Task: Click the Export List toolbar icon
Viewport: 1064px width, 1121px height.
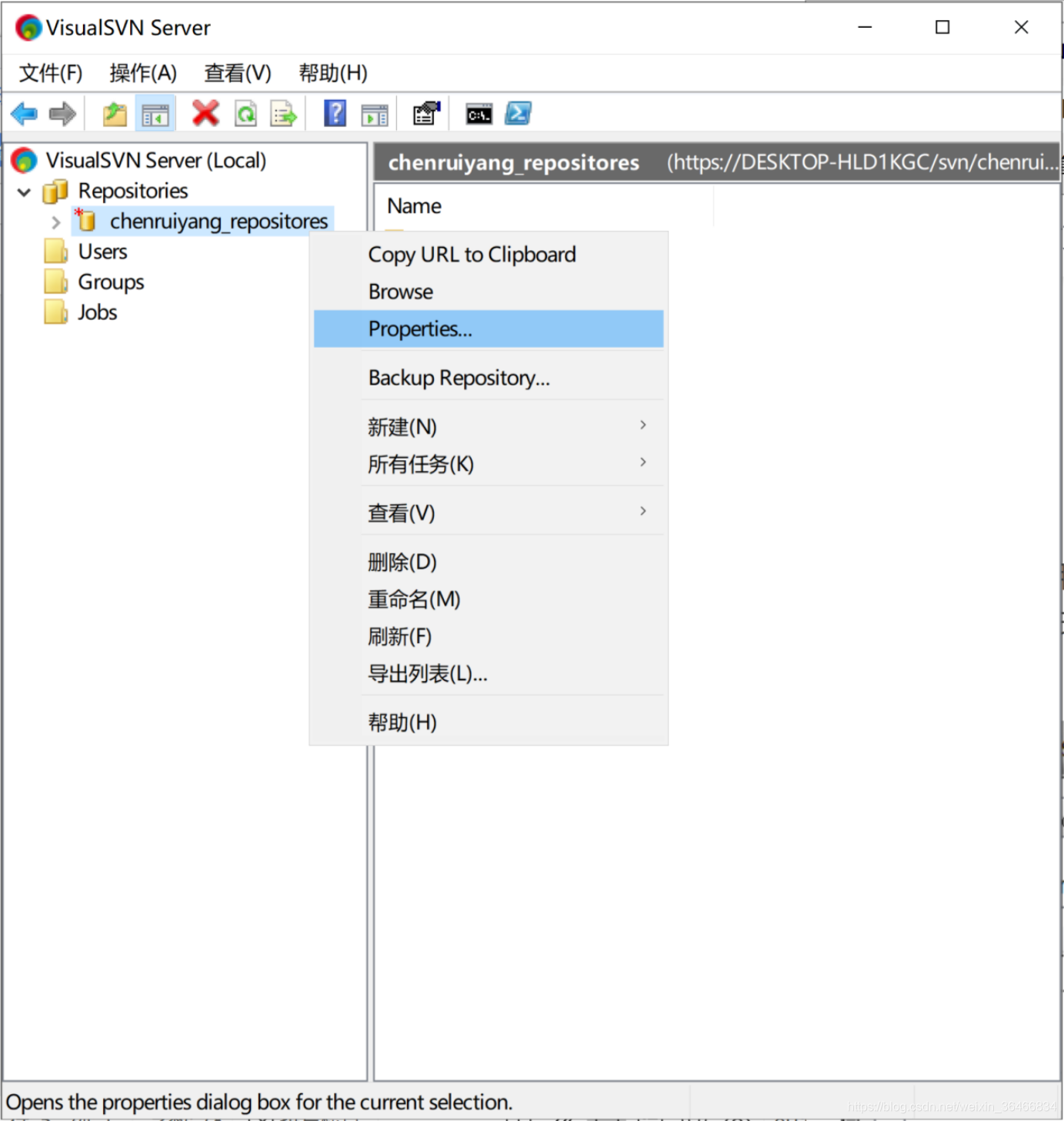Action: (283, 115)
